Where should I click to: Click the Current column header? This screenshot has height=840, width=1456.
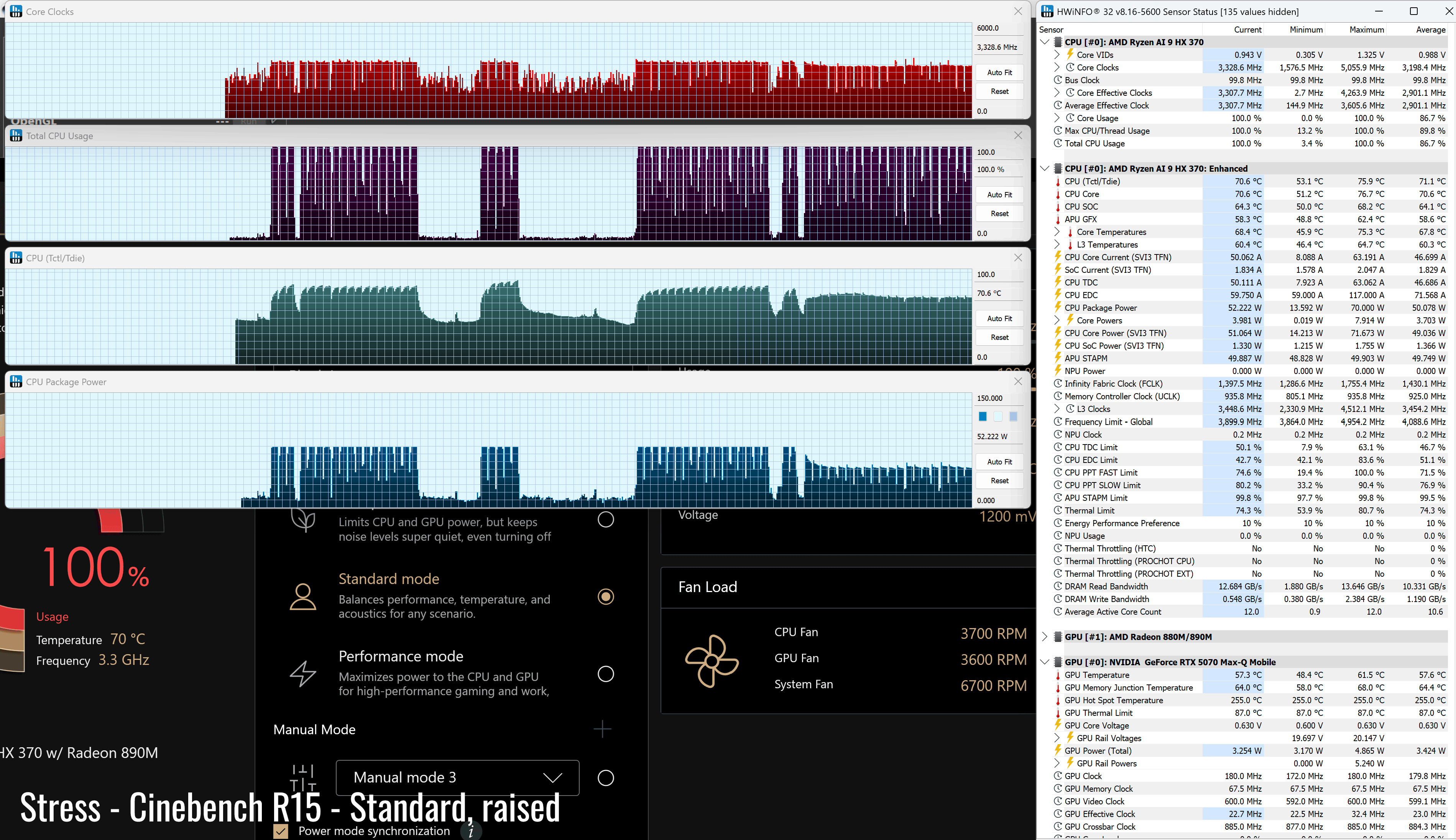1234,30
